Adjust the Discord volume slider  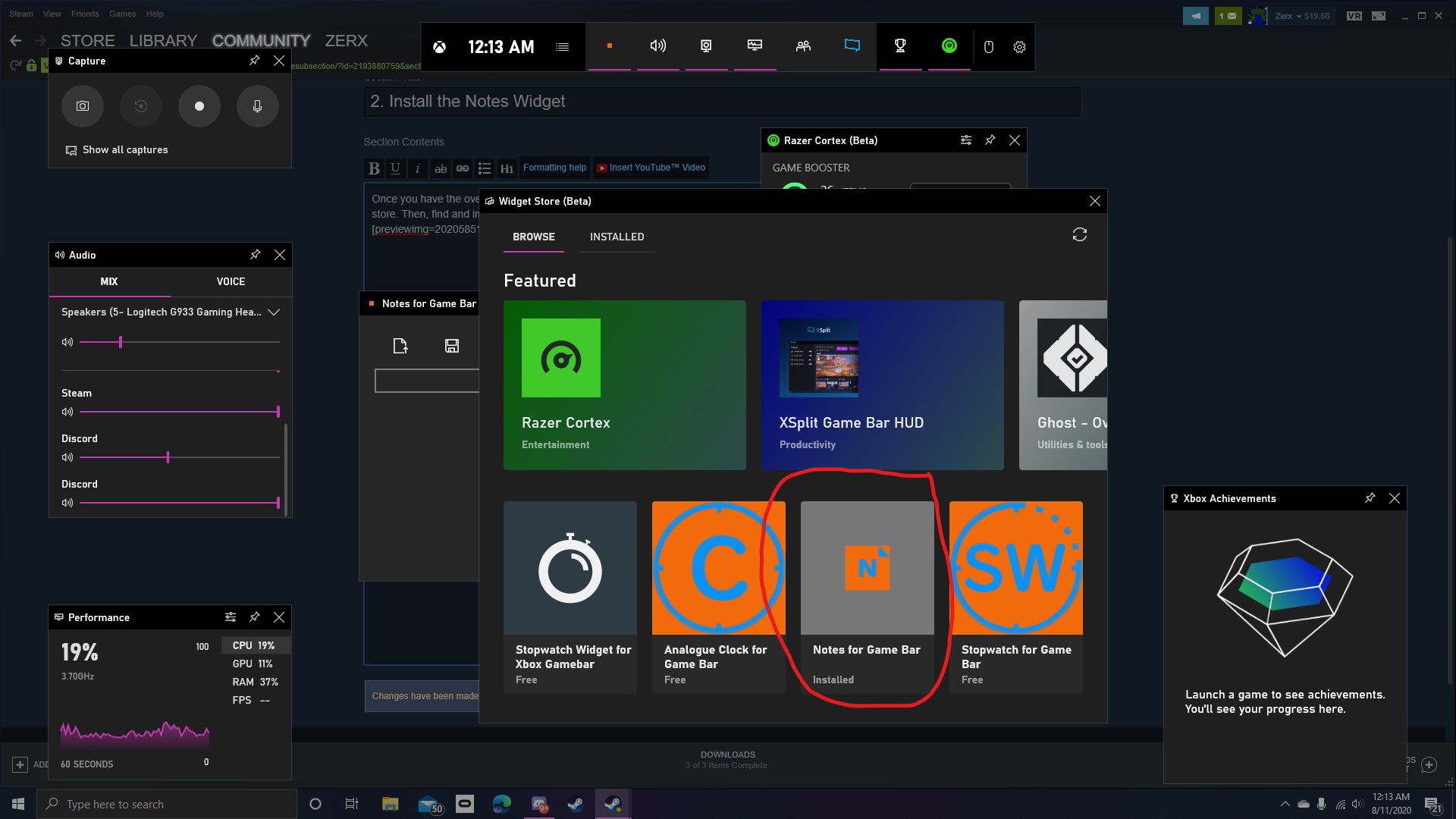tap(168, 457)
